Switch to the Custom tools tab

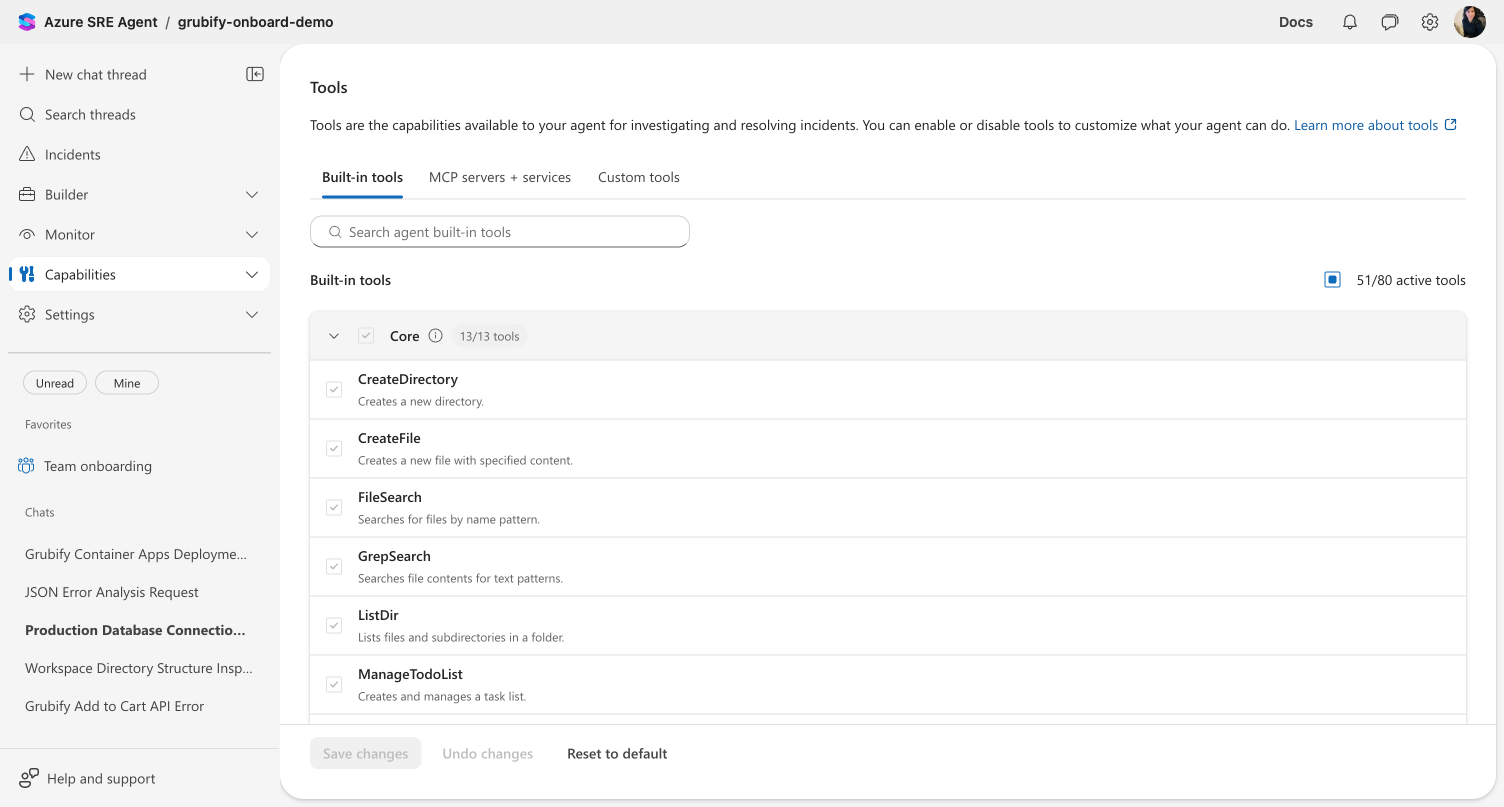coord(639,177)
